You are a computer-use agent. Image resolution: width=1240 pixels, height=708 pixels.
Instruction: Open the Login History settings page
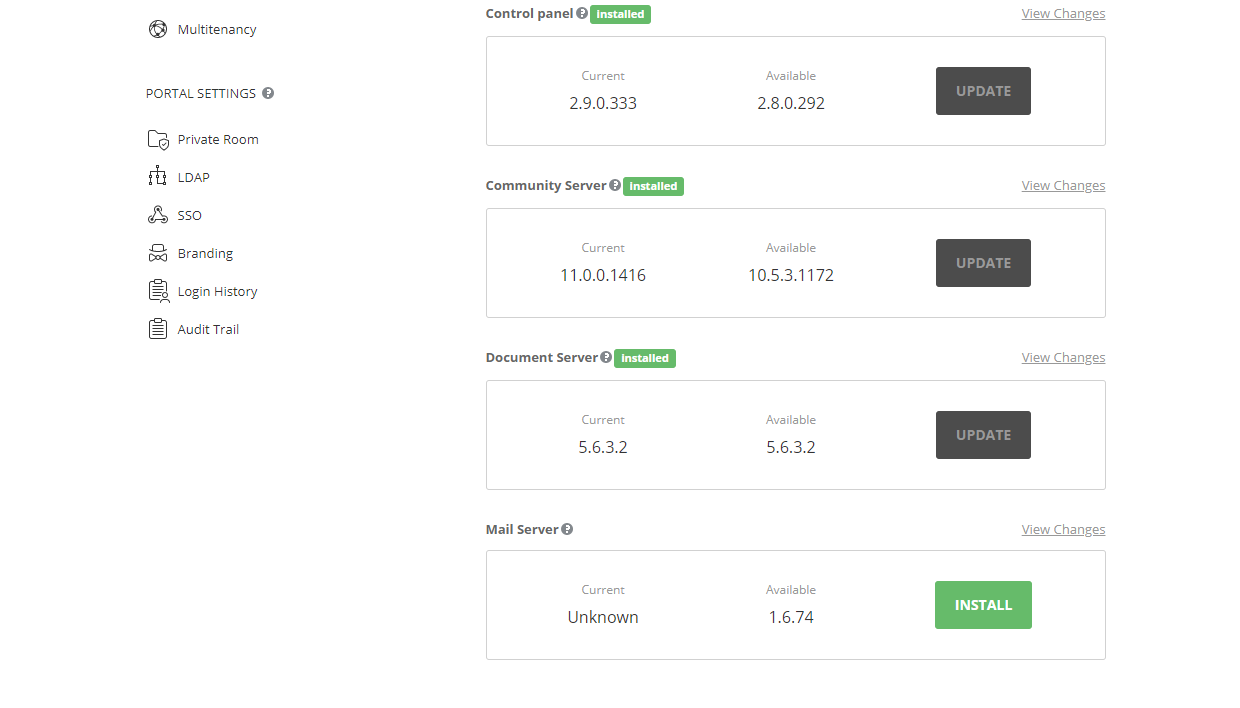pyautogui.click(x=217, y=291)
